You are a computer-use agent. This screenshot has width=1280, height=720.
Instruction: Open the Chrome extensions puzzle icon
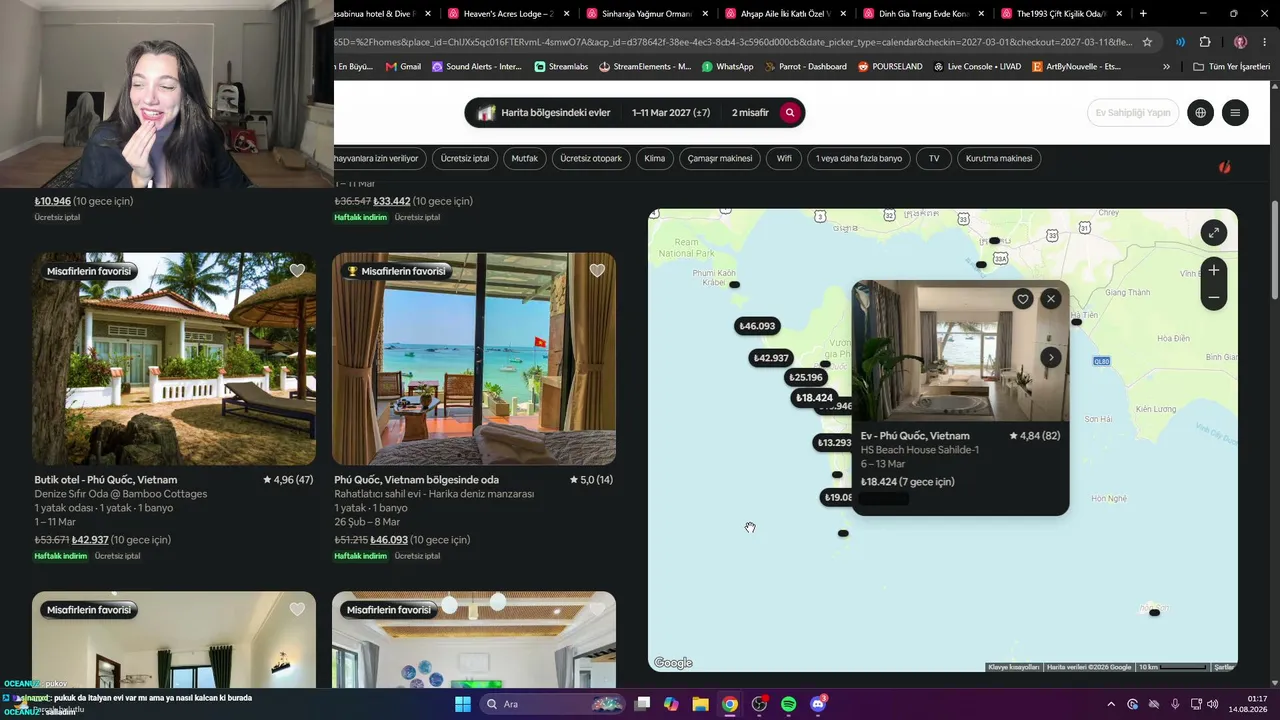(1205, 42)
